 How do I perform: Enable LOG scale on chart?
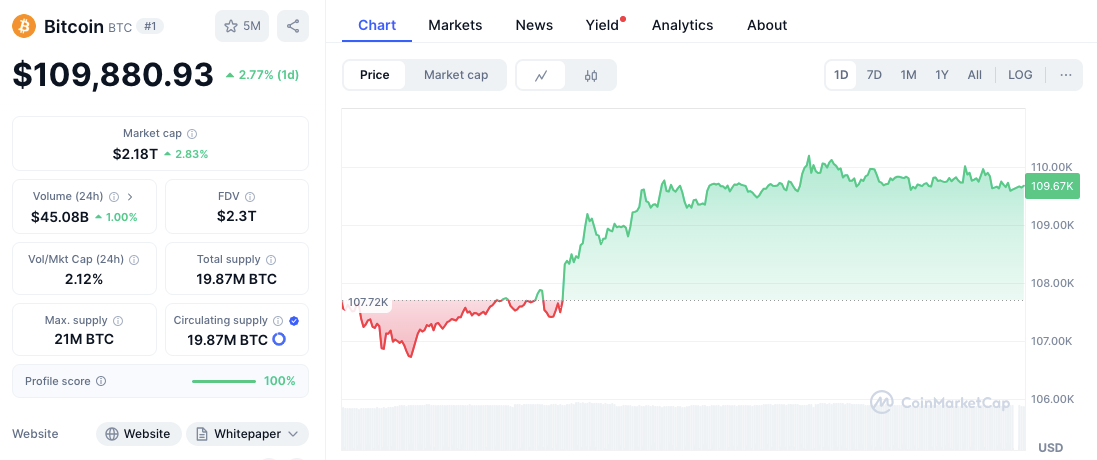[x=1020, y=75]
